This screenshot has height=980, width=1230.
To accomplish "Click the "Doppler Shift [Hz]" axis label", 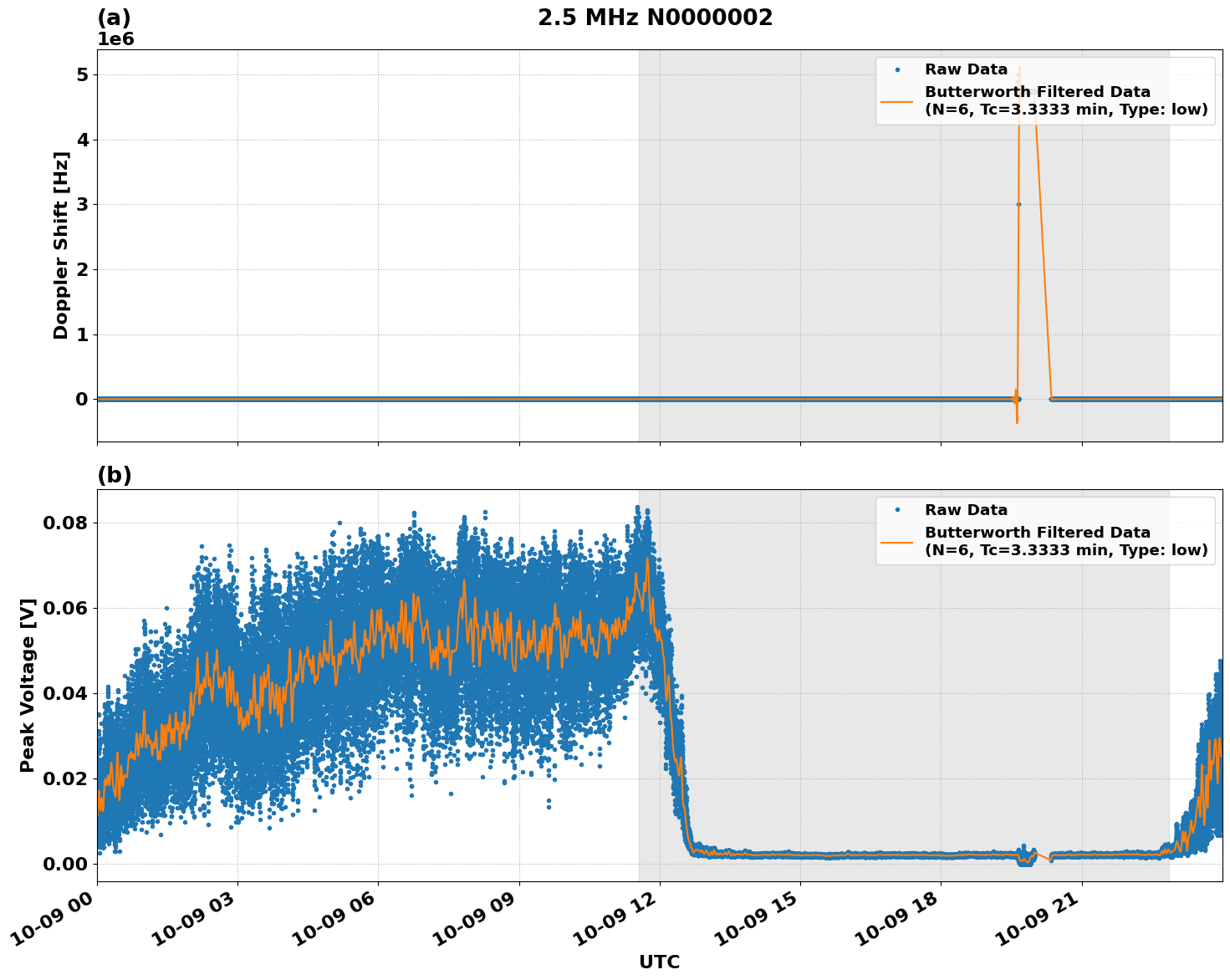I will [60, 245].
